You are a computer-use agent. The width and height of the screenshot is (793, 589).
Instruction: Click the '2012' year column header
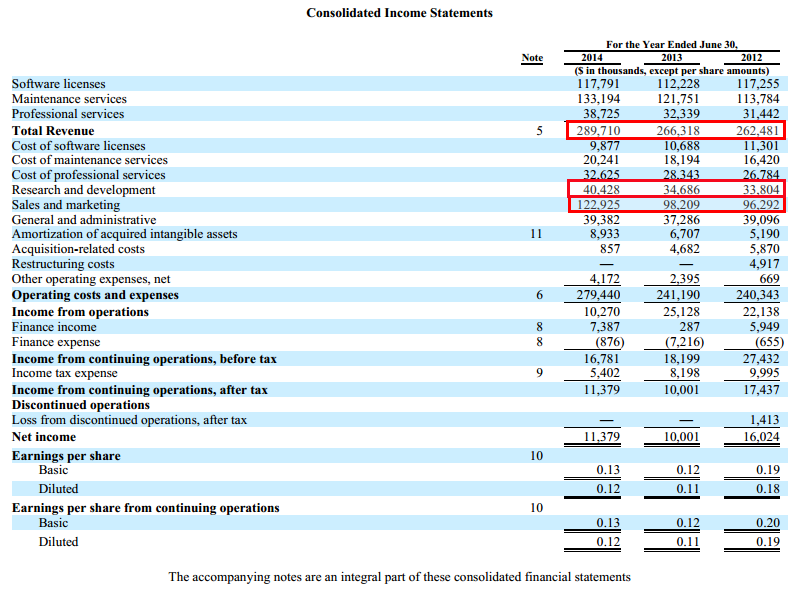pos(752,58)
